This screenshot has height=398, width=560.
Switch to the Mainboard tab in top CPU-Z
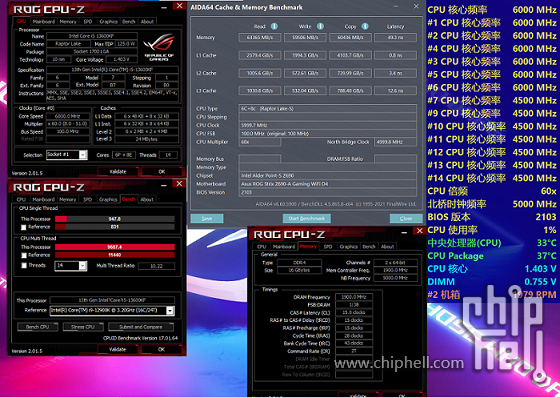coord(44,21)
